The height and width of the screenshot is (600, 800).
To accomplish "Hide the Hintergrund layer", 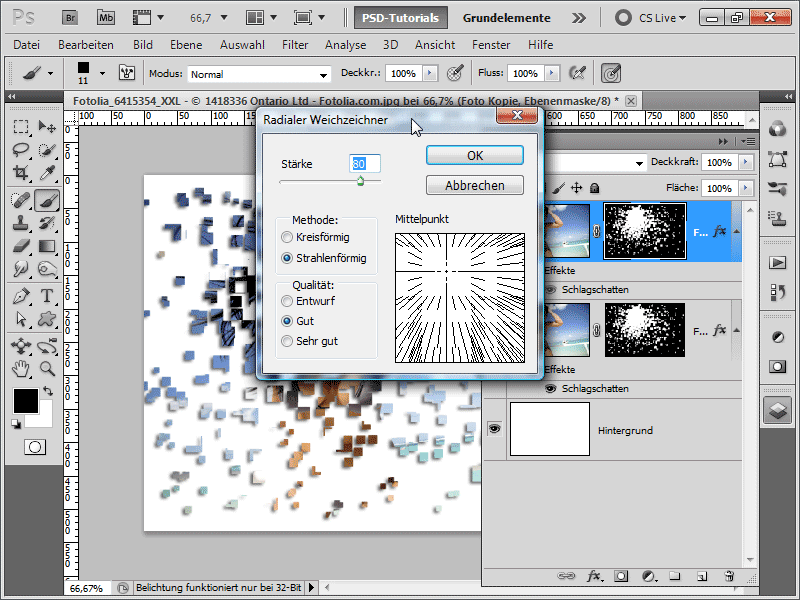I will pos(494,429).
